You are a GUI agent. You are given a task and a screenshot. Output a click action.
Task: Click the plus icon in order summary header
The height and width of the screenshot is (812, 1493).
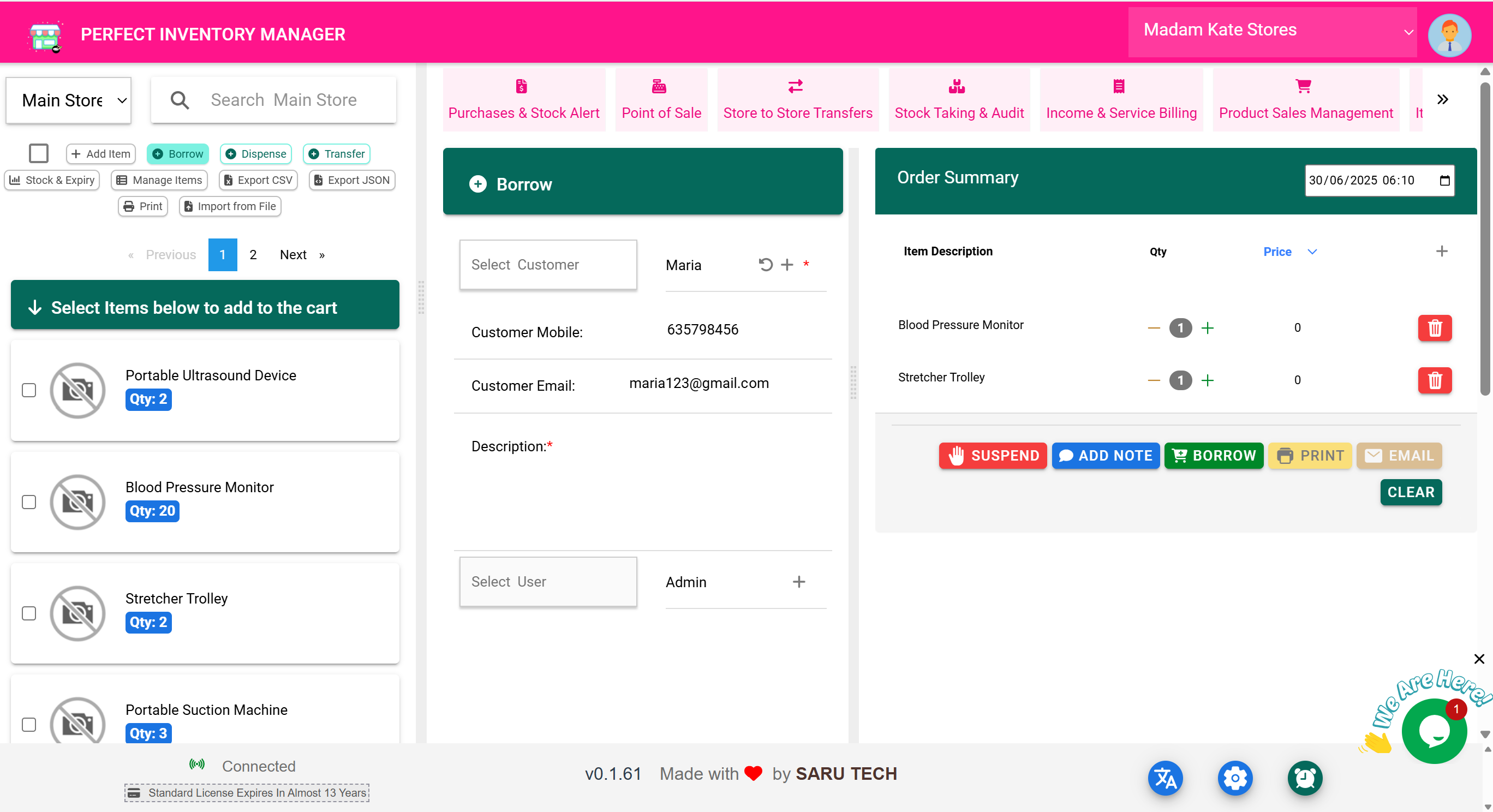pyautogui.click(x=1441, y=251)
